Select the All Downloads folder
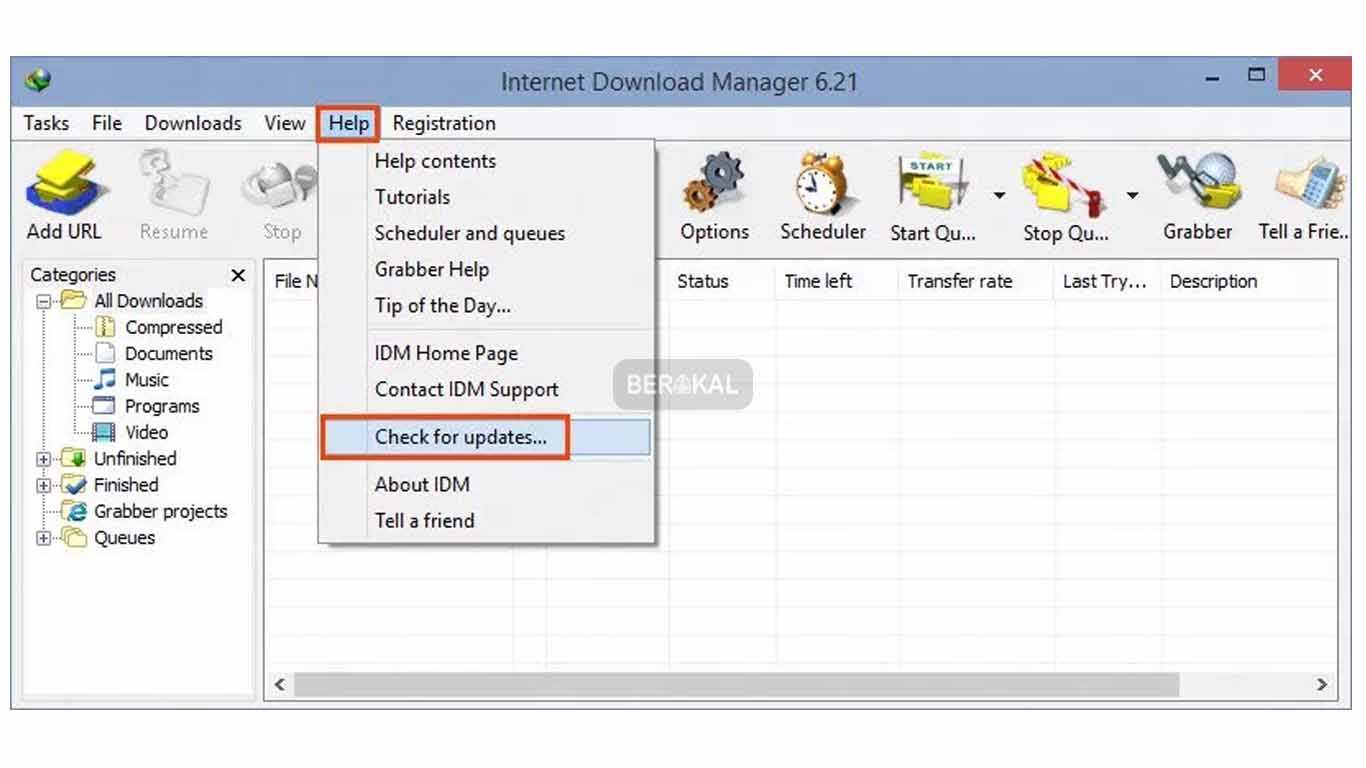 coord(148,301)
